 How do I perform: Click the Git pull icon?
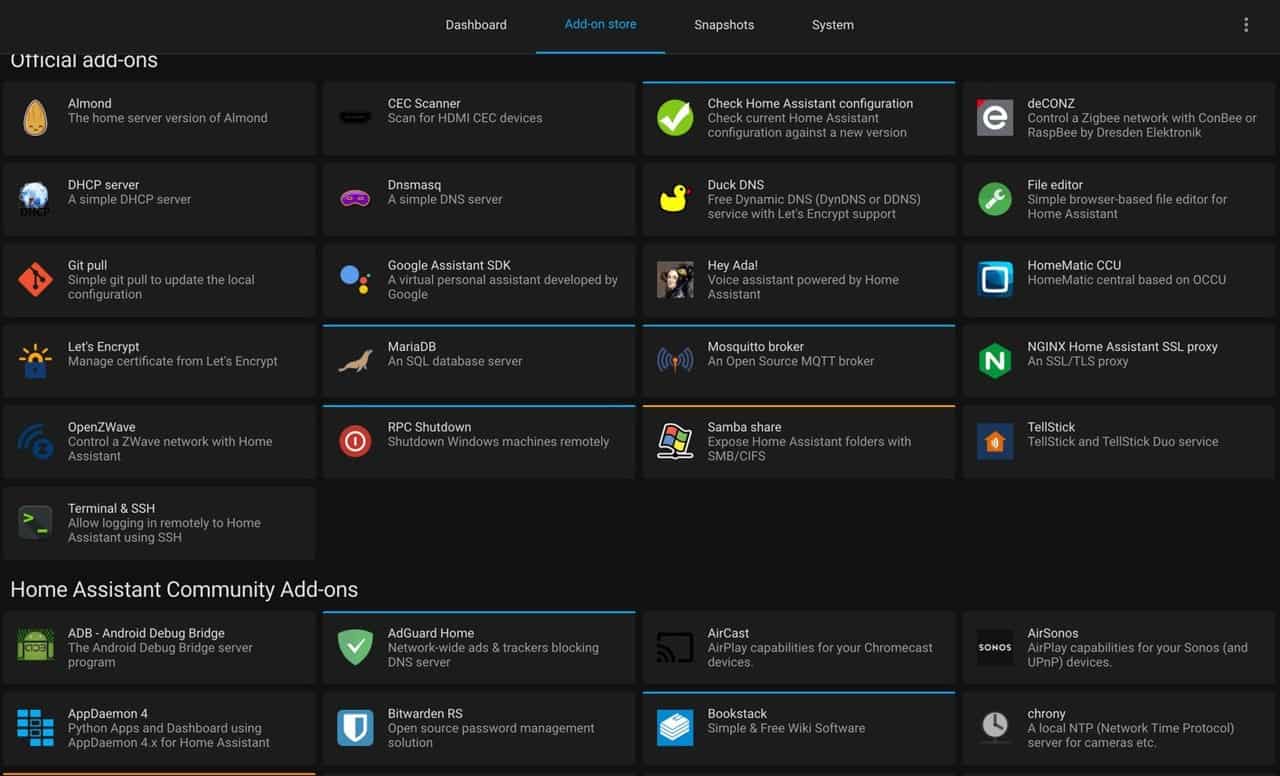click(x=35, y=280)
